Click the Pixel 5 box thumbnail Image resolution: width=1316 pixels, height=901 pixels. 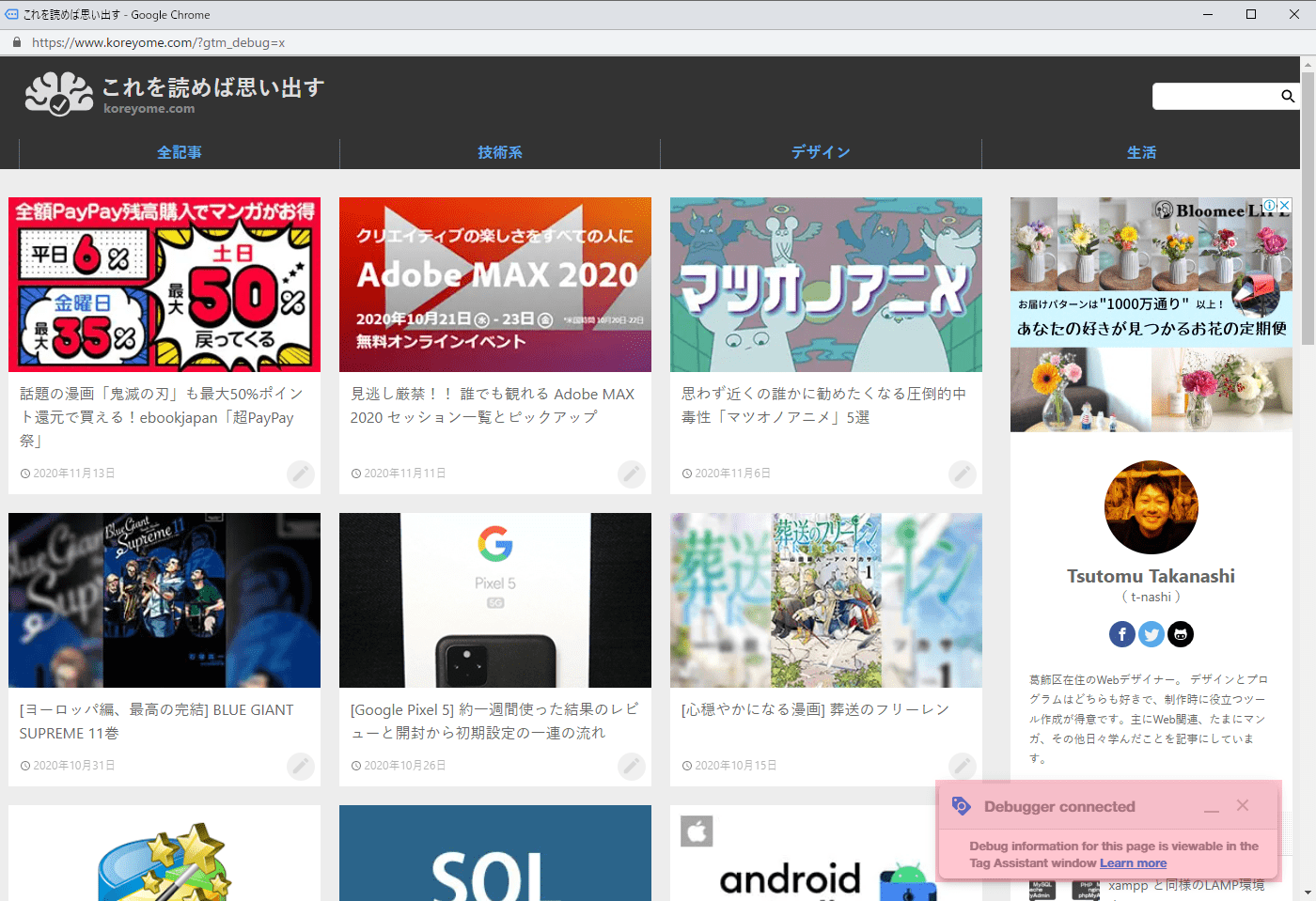(495, 600)
